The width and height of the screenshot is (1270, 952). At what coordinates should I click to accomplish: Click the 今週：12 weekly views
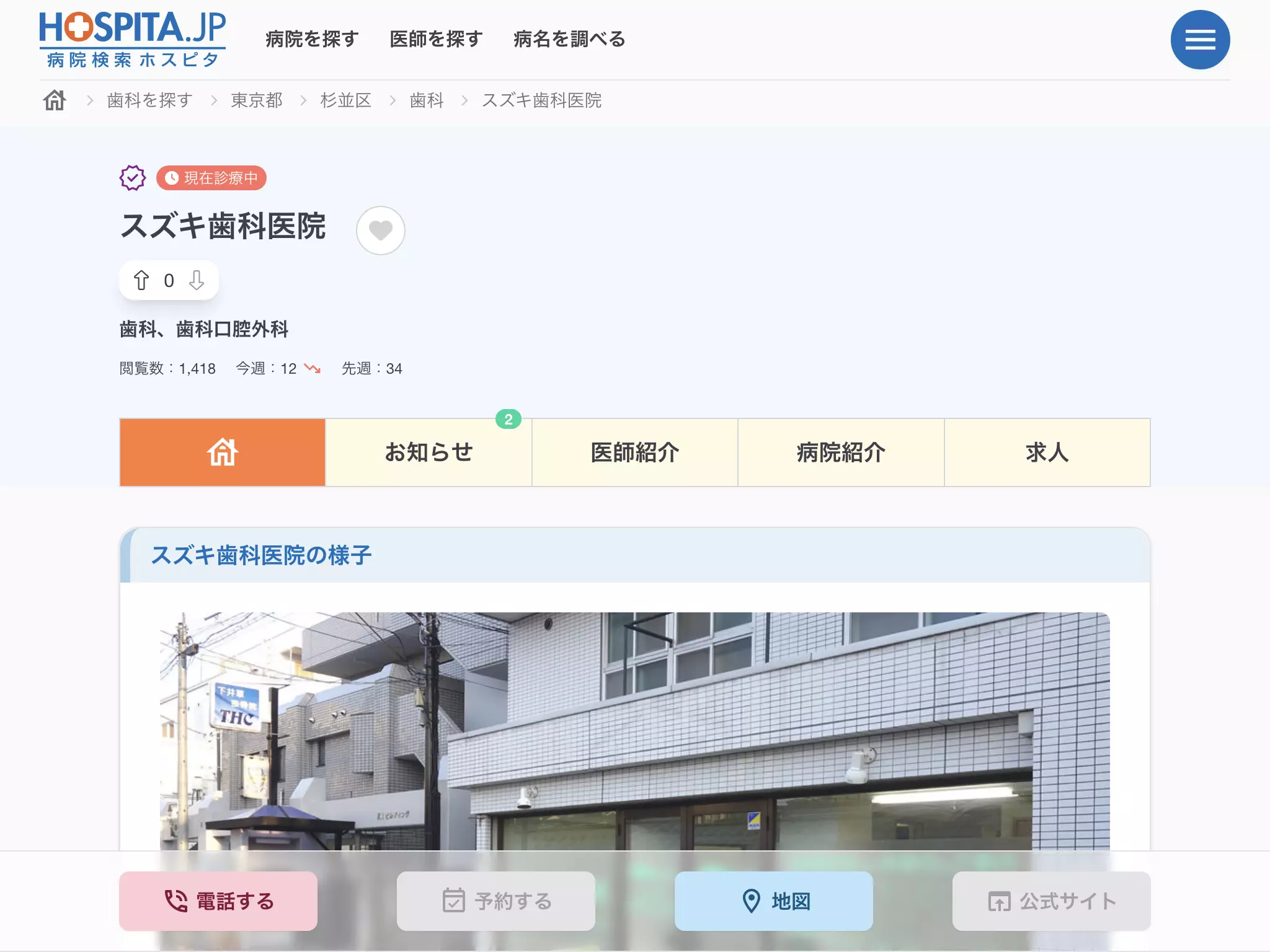point(266,368)
